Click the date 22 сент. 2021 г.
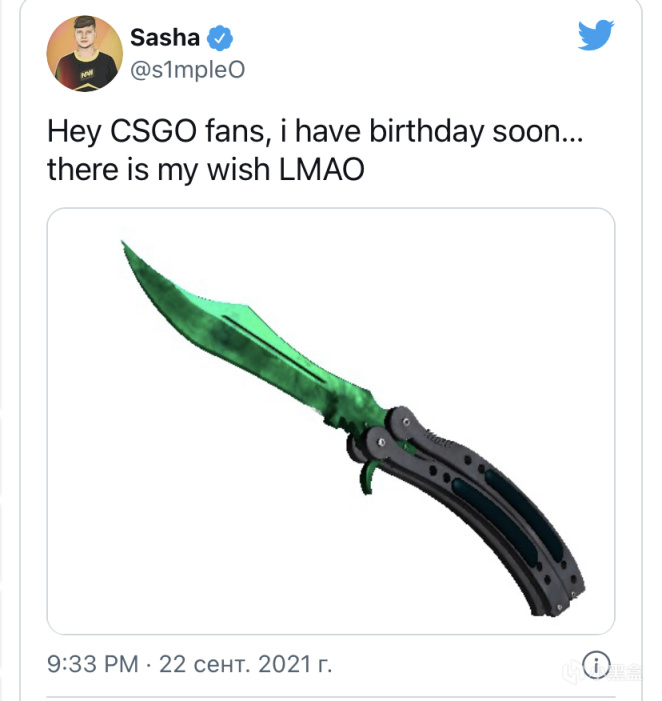The width and height of the screenshot is (662, 701). [x=246, y=664]
